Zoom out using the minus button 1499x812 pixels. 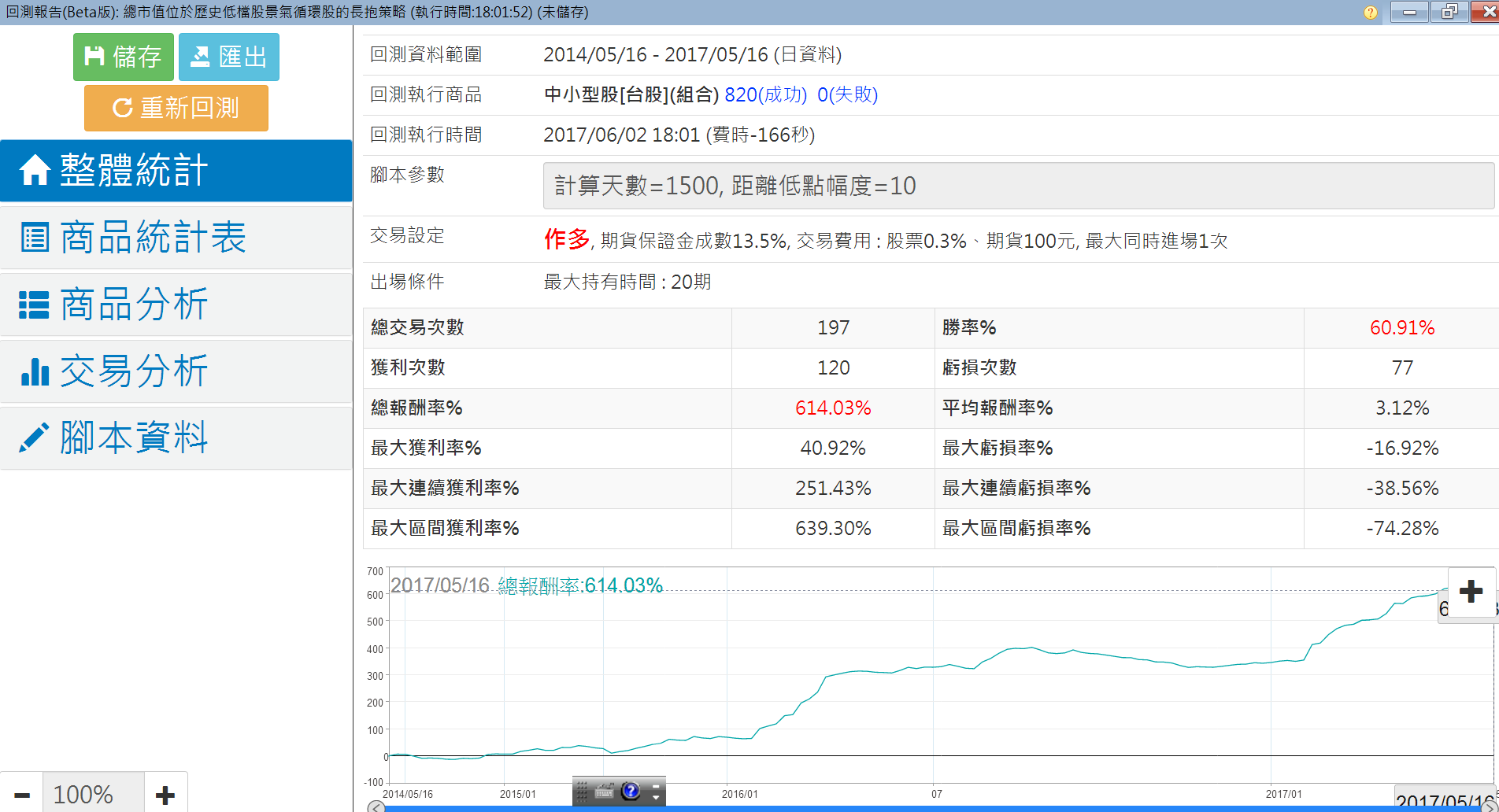pos(22,795)
